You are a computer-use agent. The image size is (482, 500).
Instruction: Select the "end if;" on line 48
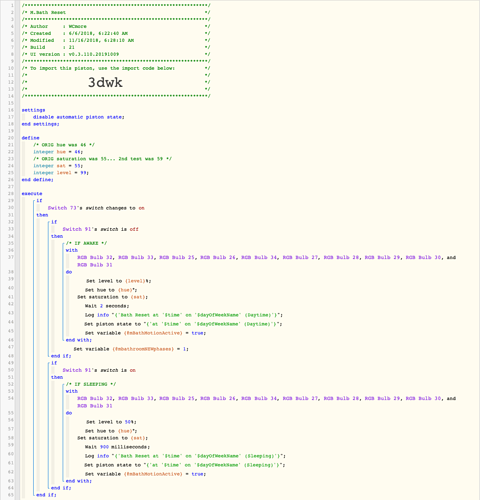pos(61,356)
